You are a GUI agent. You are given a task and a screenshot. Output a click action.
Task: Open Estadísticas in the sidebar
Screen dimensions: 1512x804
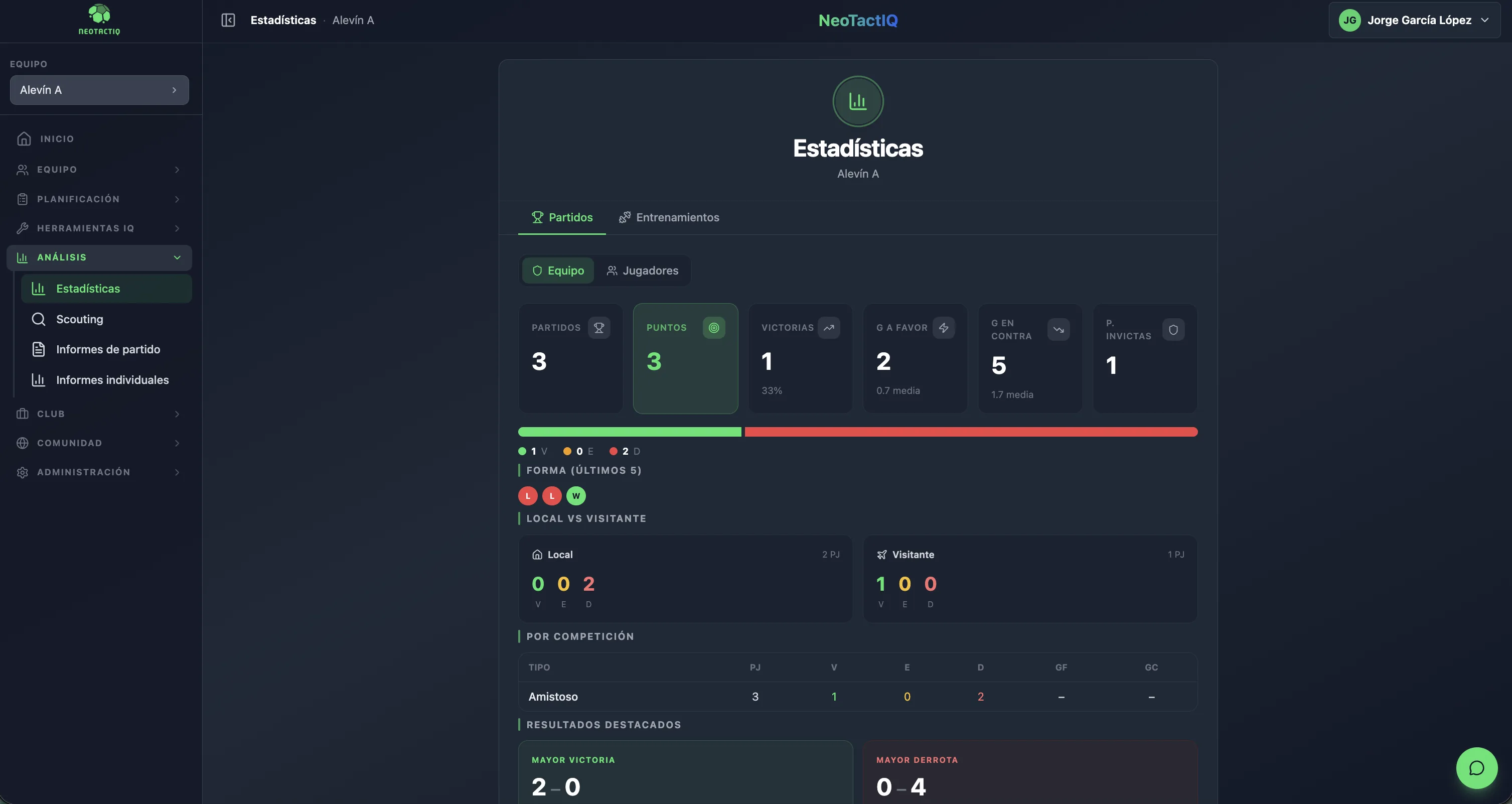pyautogui.click(x=106, y=289)
